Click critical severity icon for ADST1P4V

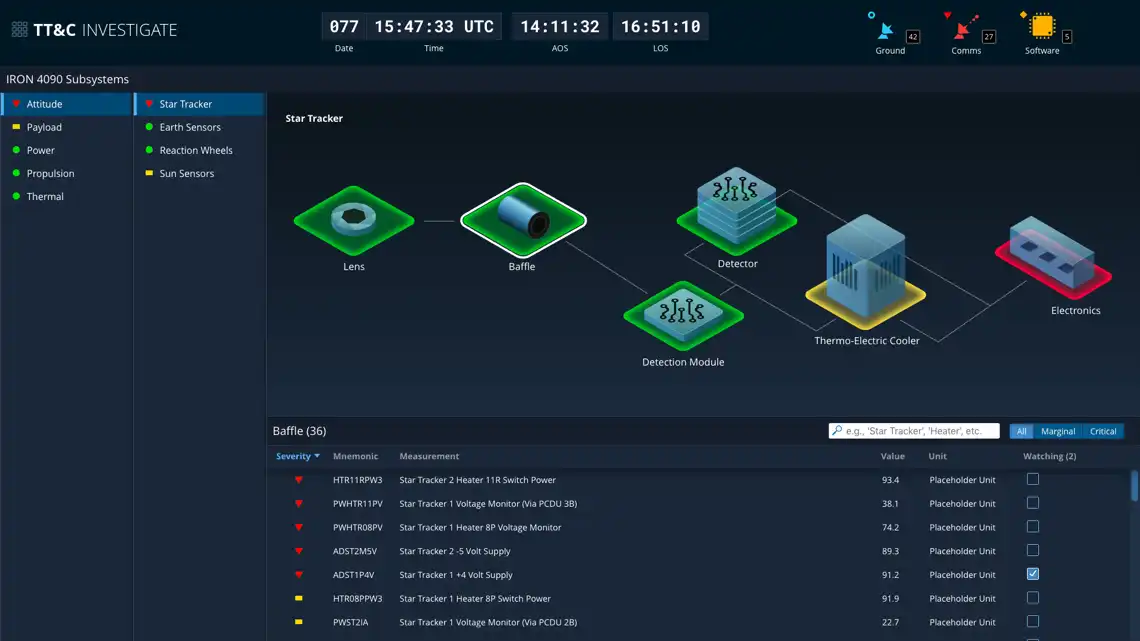tap(299, 574)
